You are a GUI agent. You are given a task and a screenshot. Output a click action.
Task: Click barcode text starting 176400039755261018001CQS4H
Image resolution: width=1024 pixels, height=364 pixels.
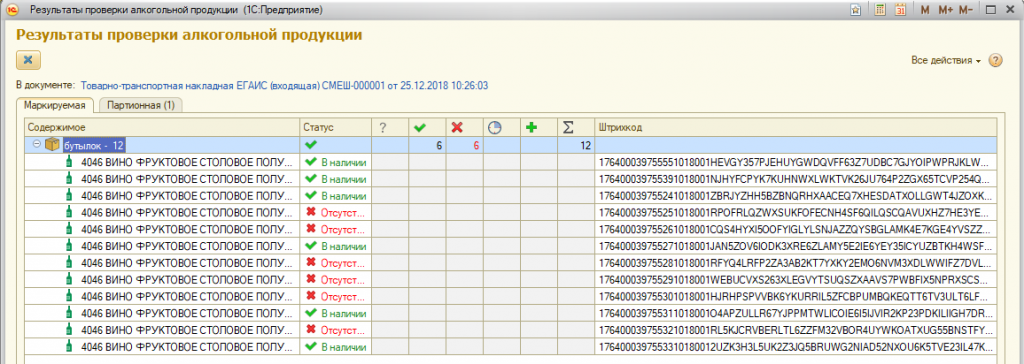[x=795, y=229]
